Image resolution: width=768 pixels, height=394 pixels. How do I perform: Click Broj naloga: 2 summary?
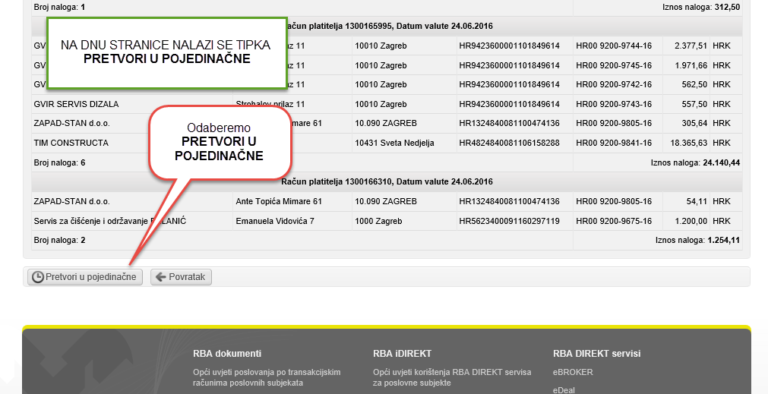coord(59,240)
